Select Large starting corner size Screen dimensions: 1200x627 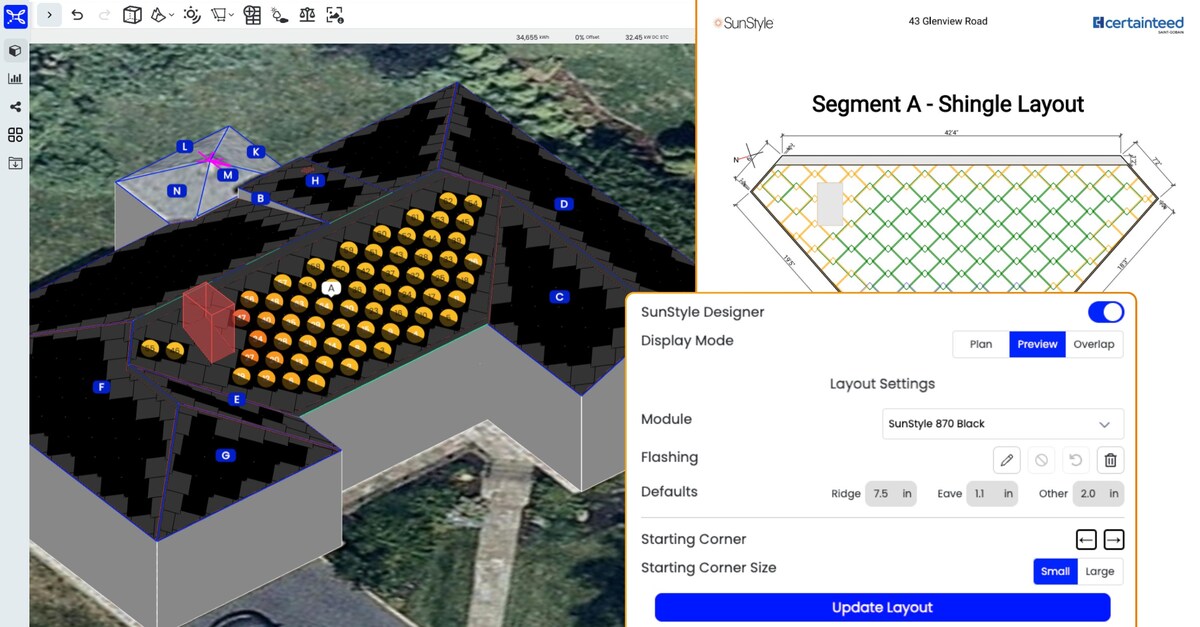tap(1100, 571)
